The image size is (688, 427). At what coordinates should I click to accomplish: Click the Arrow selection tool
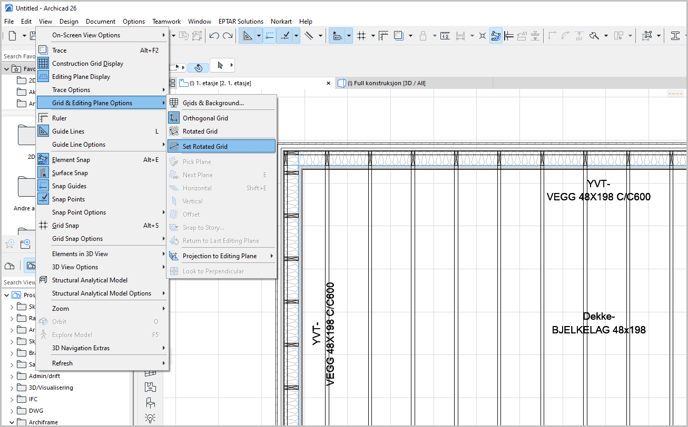220,65
